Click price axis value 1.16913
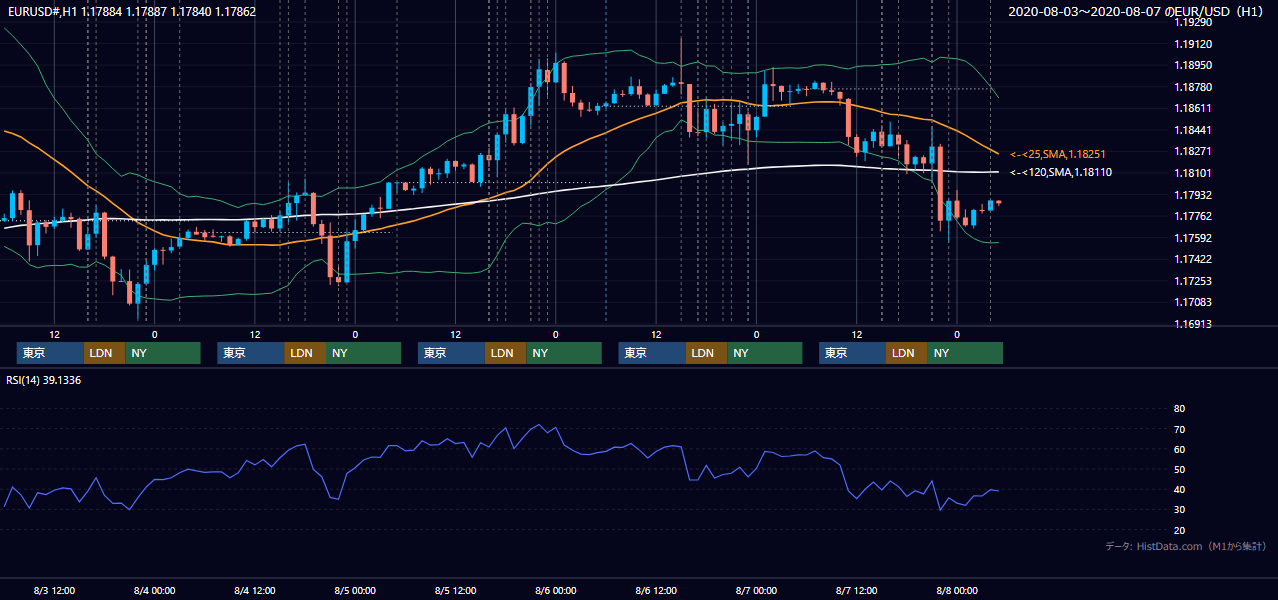 (x=1193, y=324)
